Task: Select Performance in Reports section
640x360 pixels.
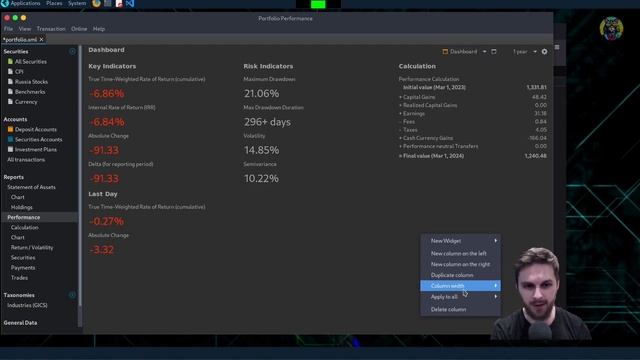Action: click(24, 217)
